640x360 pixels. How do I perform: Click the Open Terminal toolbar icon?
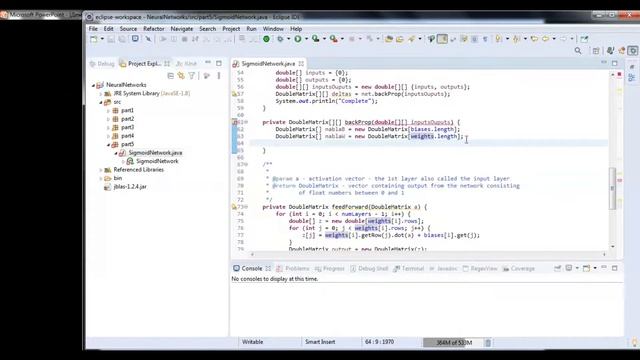pyautogui.click(x=135, y=39)
